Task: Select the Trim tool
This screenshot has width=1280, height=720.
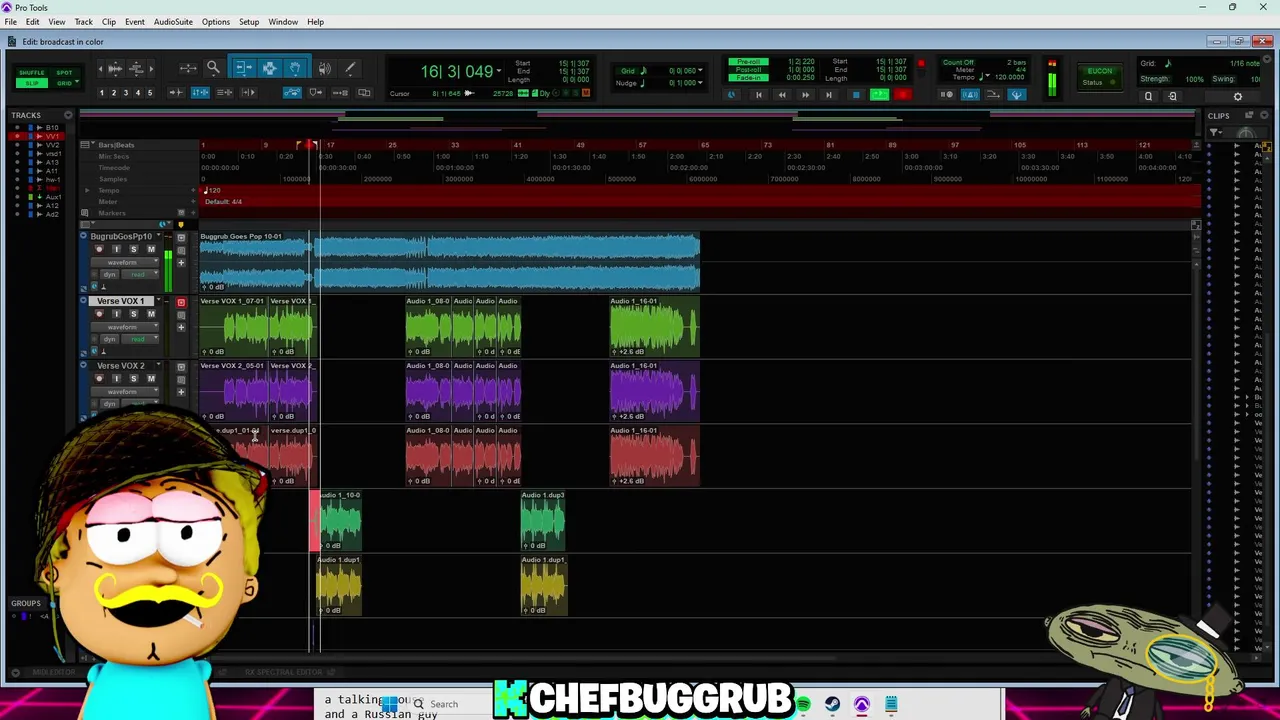Action: [x=243, y=68]
